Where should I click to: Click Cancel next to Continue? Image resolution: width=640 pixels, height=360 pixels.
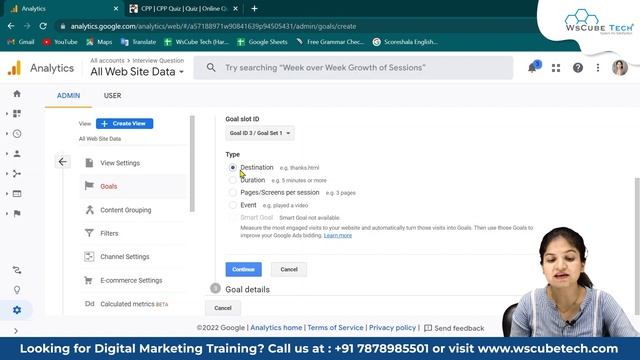(289, 269)
